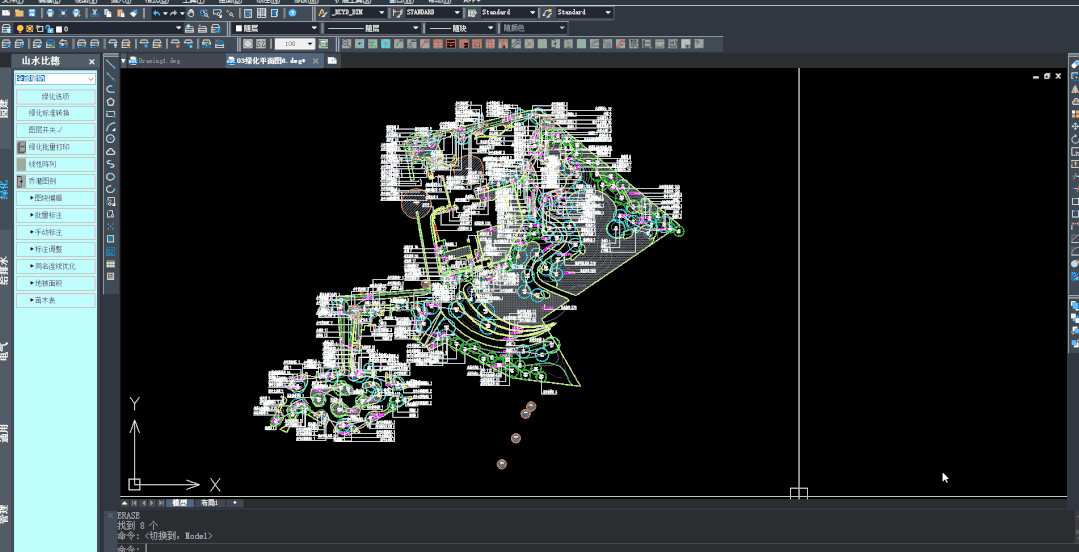1079x552 pixels.
Task: Click the Print icon in the top toolbar
Action: coord(50,13)
